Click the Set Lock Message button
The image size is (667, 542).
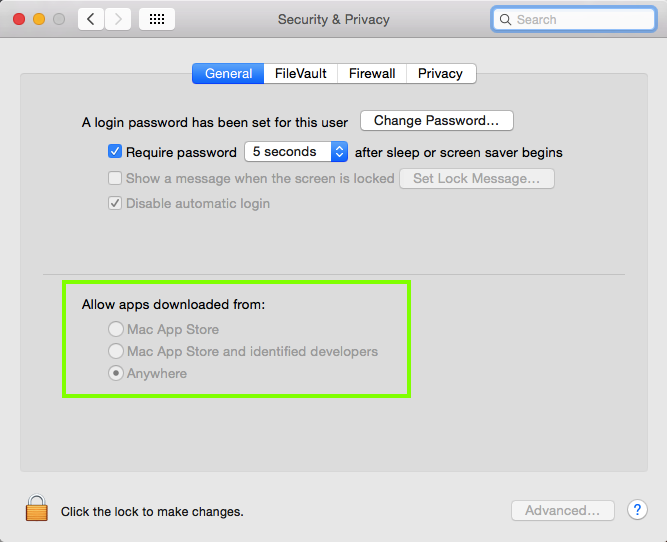[x=476, y=178]
